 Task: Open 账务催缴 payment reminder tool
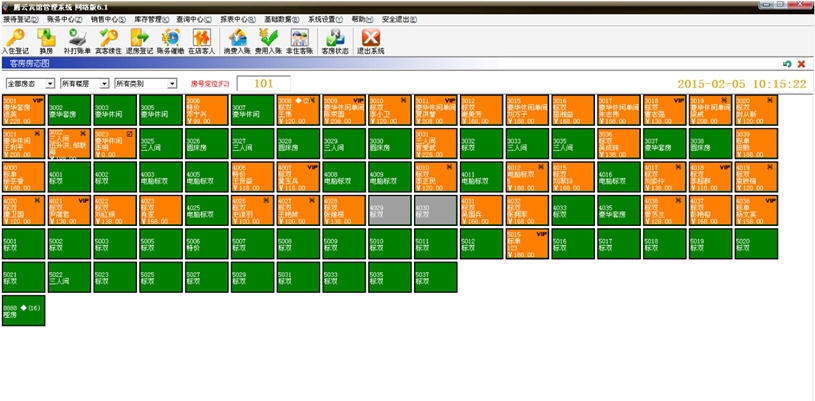pos(169,40)
